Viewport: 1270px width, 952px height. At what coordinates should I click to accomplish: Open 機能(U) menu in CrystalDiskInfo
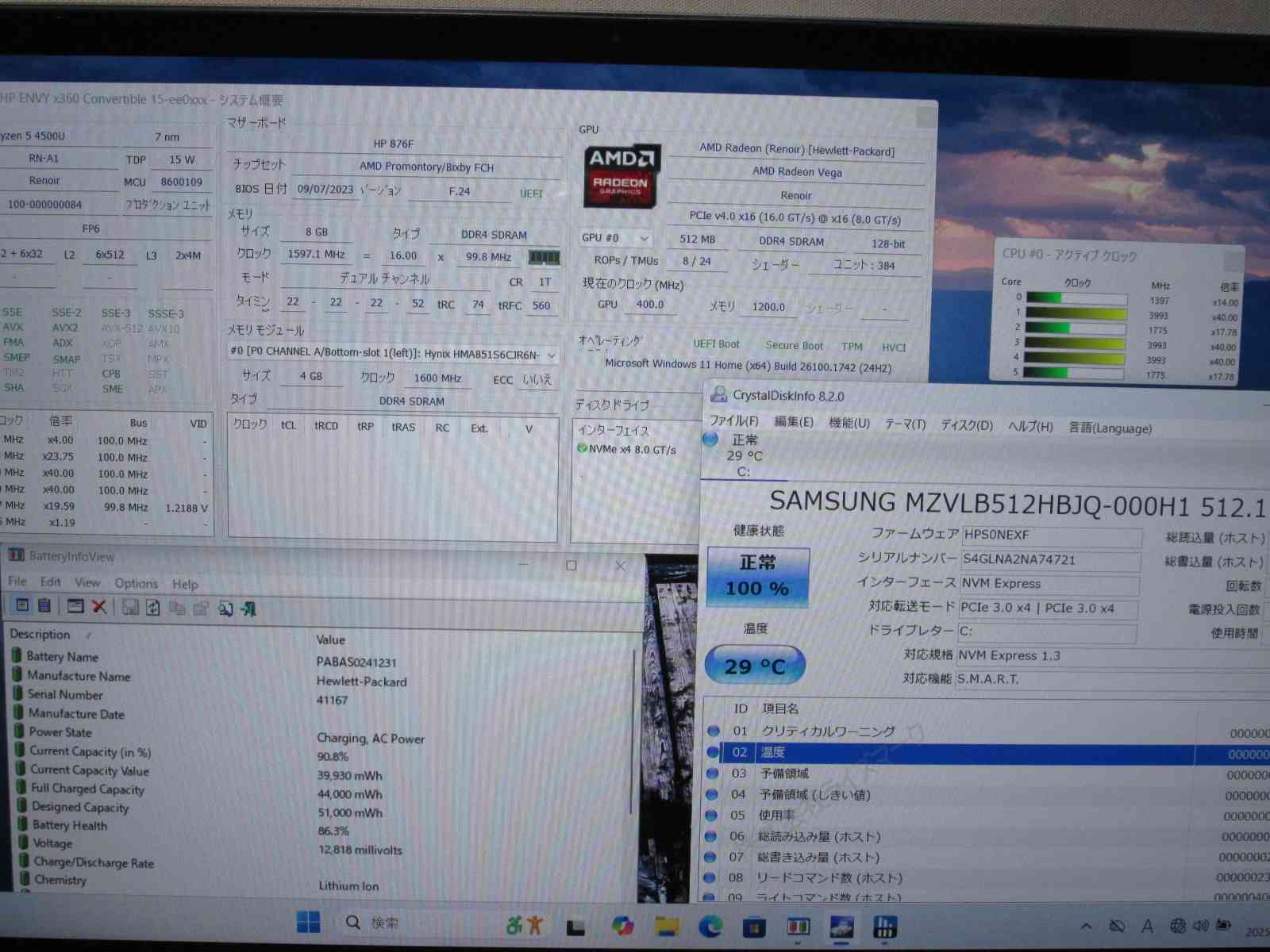click(x=849, y=423)
